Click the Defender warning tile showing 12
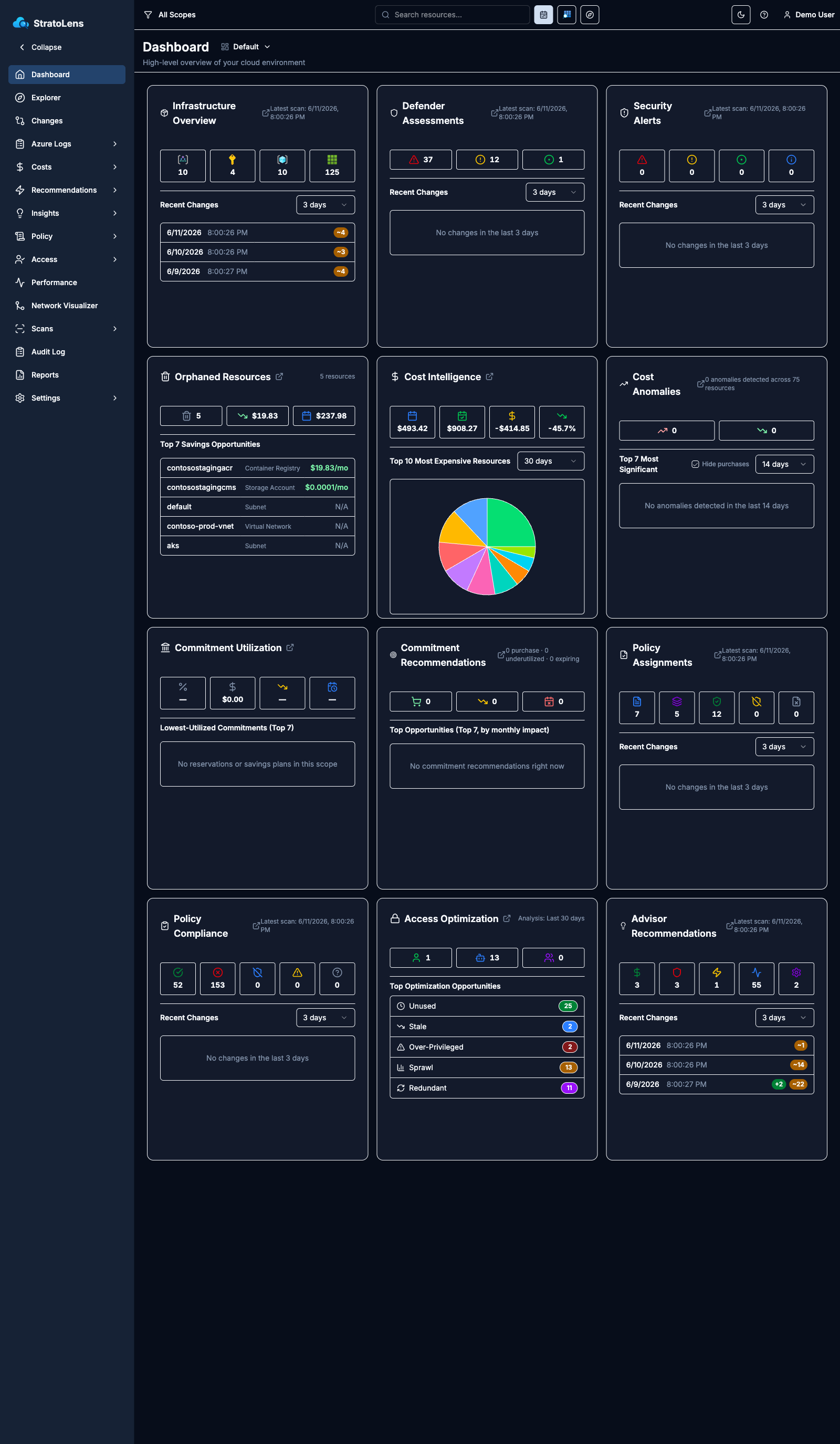Image resolution: width=840 pixels, height=1444 pixels. point(487,160)
